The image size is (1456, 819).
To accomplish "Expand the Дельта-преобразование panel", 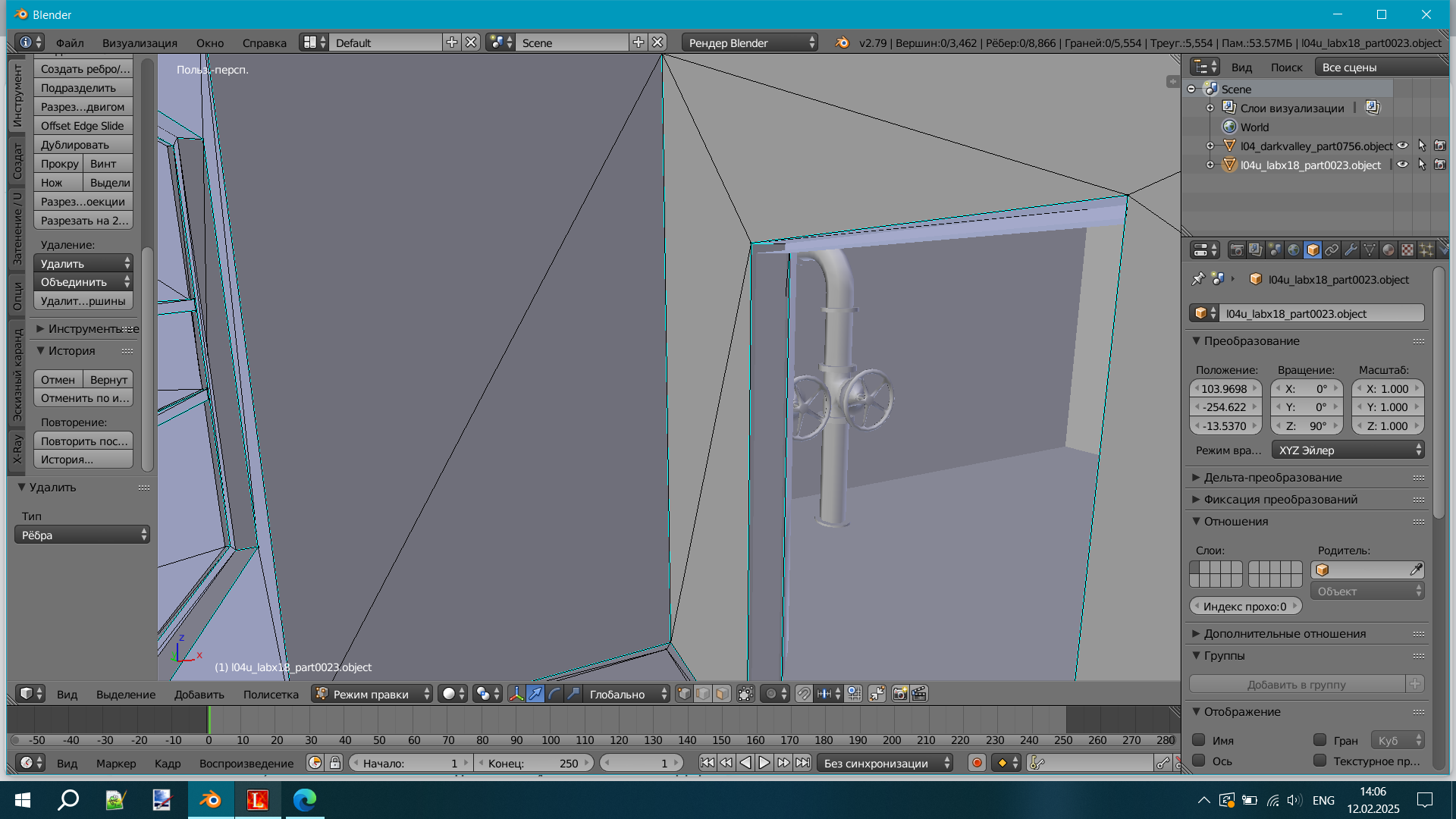I will coord(1272,478).
